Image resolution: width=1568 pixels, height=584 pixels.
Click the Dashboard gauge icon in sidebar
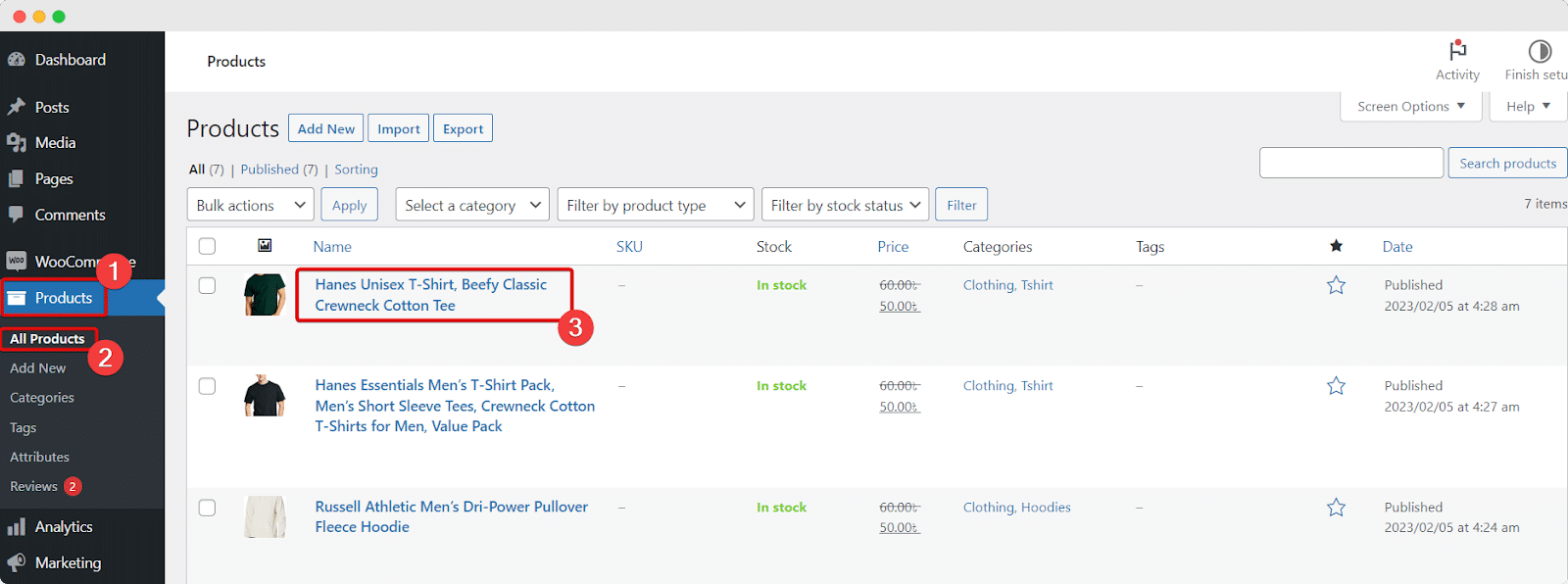16,60
